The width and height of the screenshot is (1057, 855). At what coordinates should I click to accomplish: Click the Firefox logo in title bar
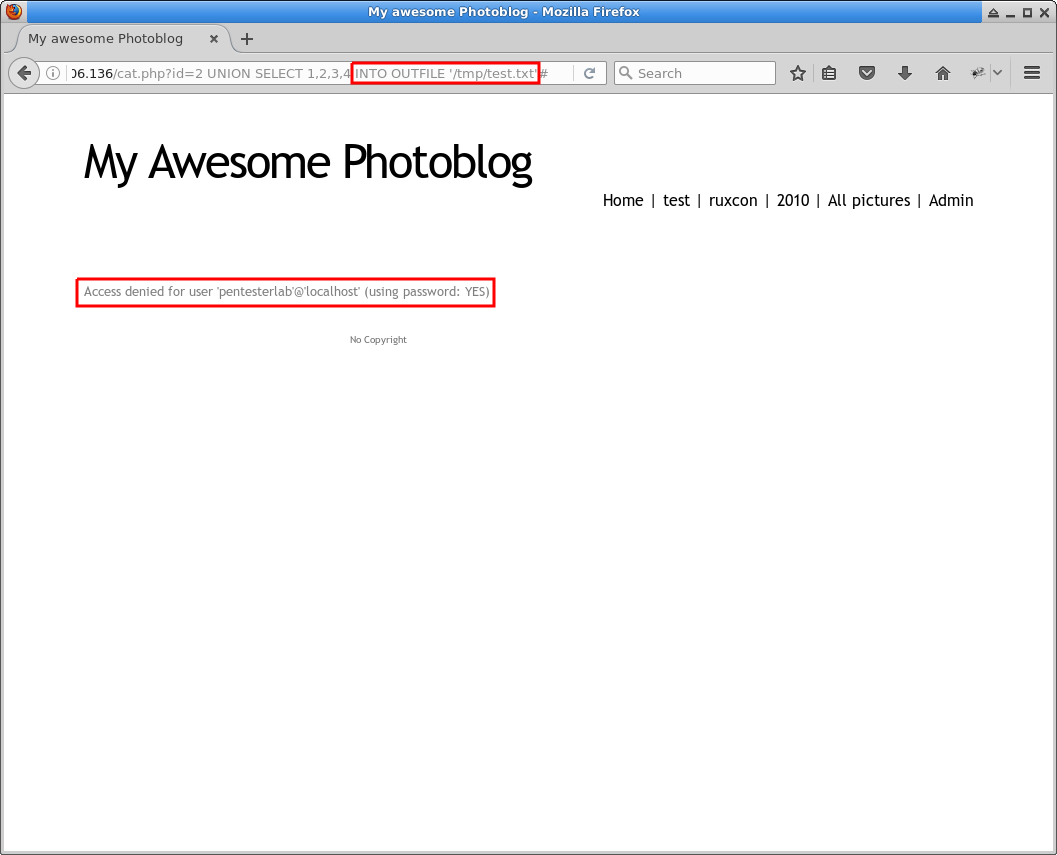click(13, 11)
